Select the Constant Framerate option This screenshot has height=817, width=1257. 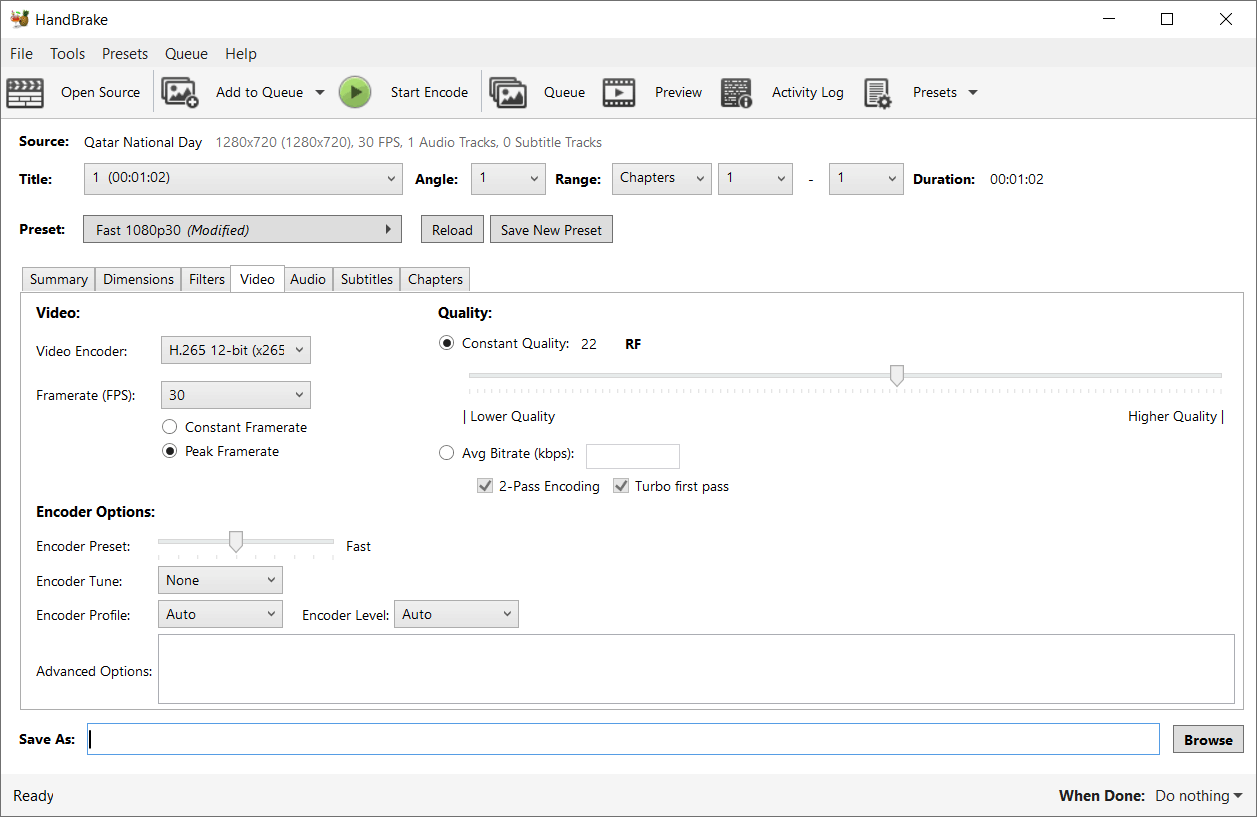169,426
